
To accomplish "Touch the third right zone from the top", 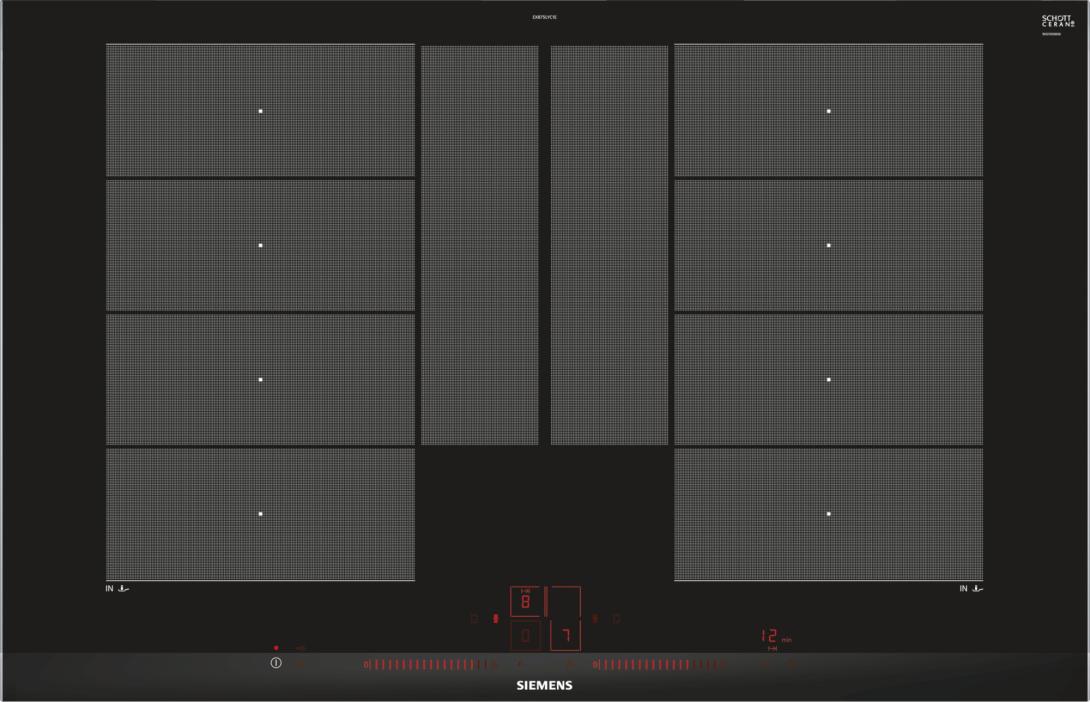I will (829, 380).
